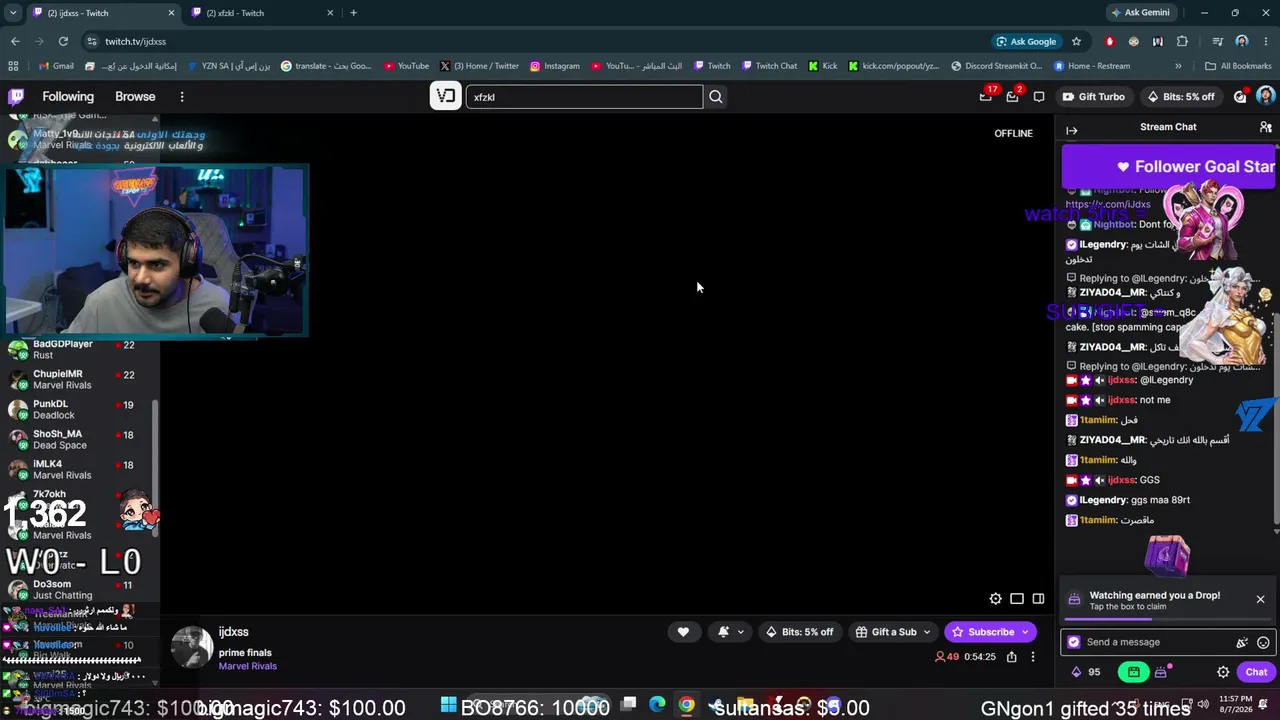Go back to the previous page
This screenshot has height=720, width=1280.
[x=15, y=41]
